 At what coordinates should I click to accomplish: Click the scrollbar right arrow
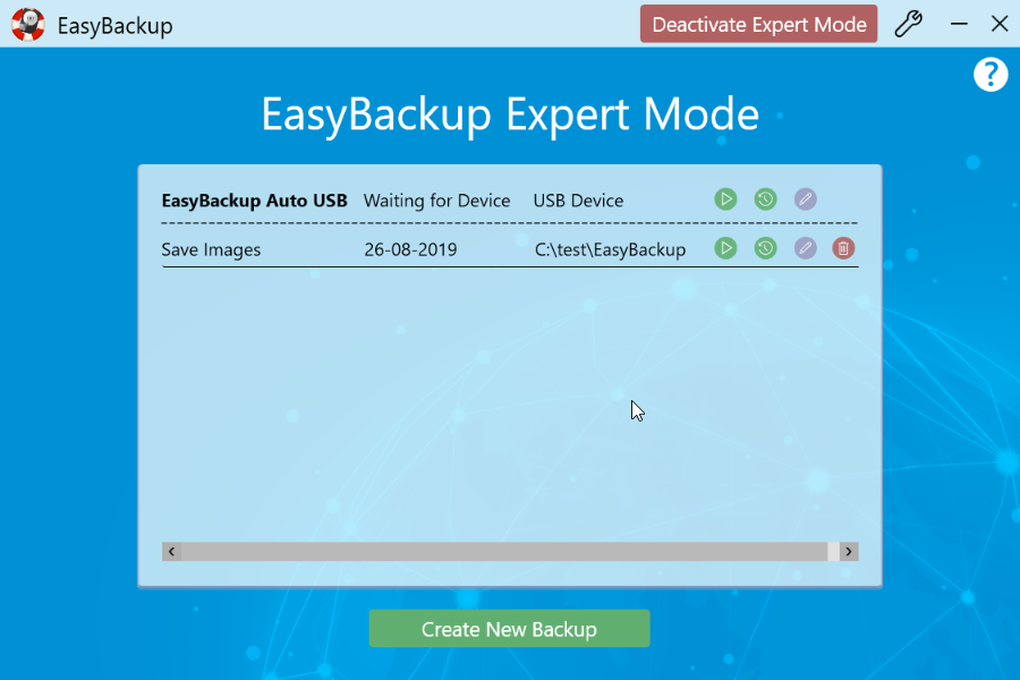pyautogui.click(x=848, y=552)
